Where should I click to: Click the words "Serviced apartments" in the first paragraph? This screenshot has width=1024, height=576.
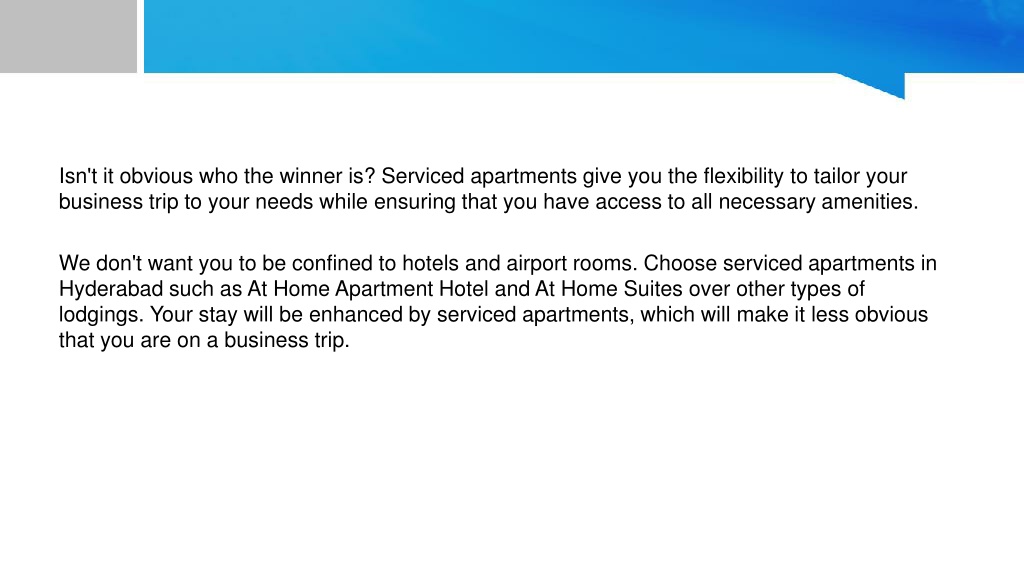(479, 176)
